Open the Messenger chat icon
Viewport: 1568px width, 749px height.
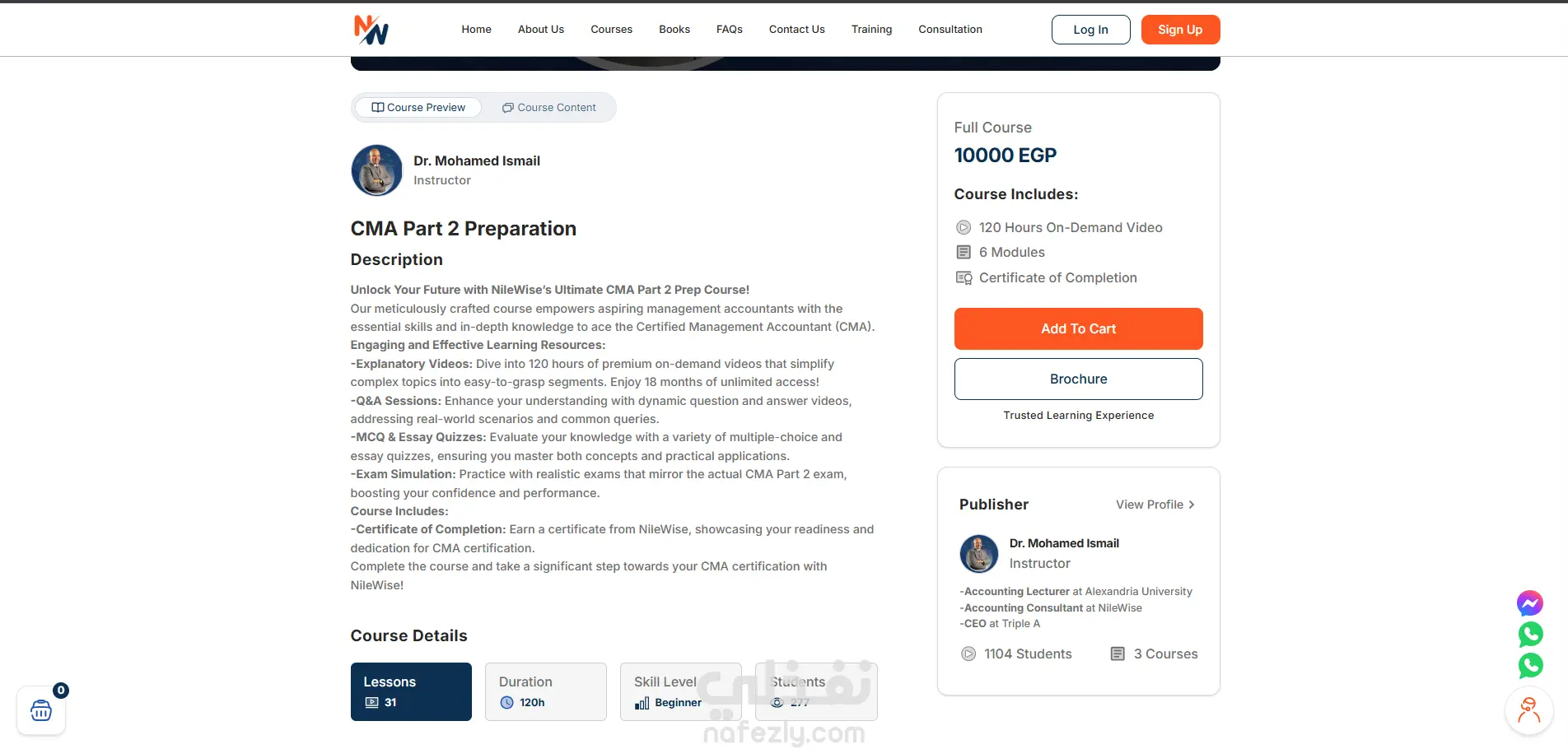click(x=1530, y=603)
